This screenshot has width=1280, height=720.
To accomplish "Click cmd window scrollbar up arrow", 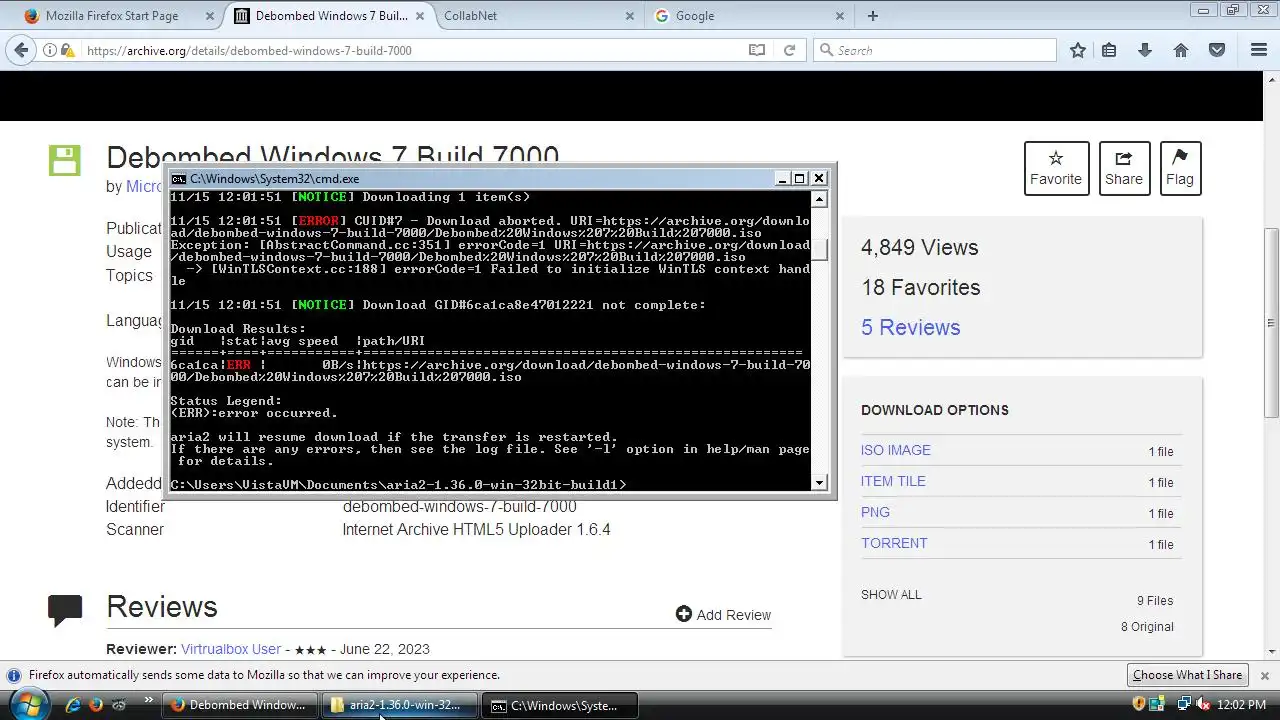I will pos(820,199).
